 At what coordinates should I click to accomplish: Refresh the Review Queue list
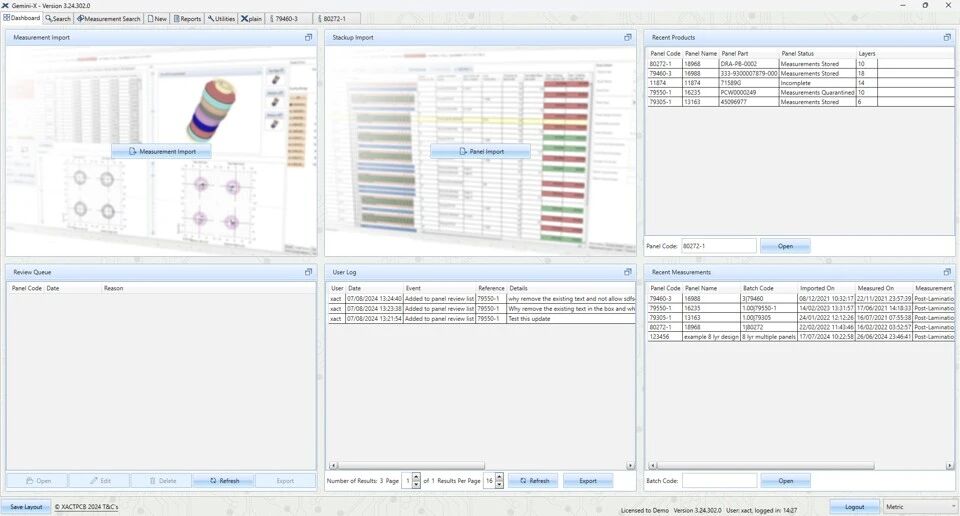pyautogui.click(x=223, y=481)
